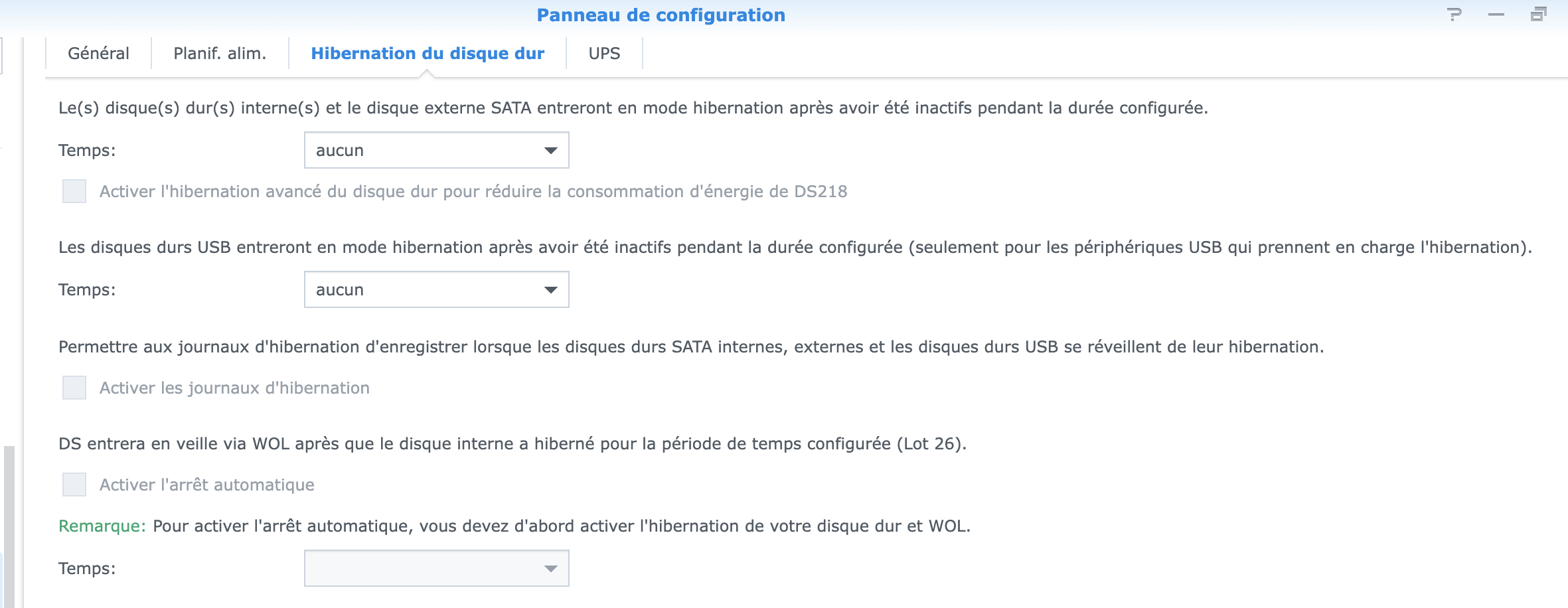The width and height of the screenshot is (1568, 608).
Task: Open USB disk Temps dropdown
Action: tap(437, 289)
